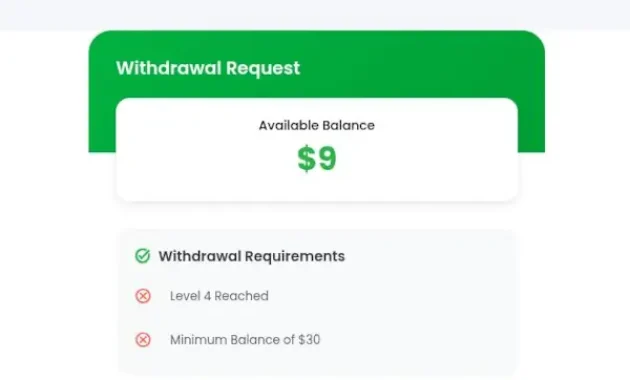Click the Minimum Balance of $30 text
This screenshot has width=630, height=380.
[245, 340]
